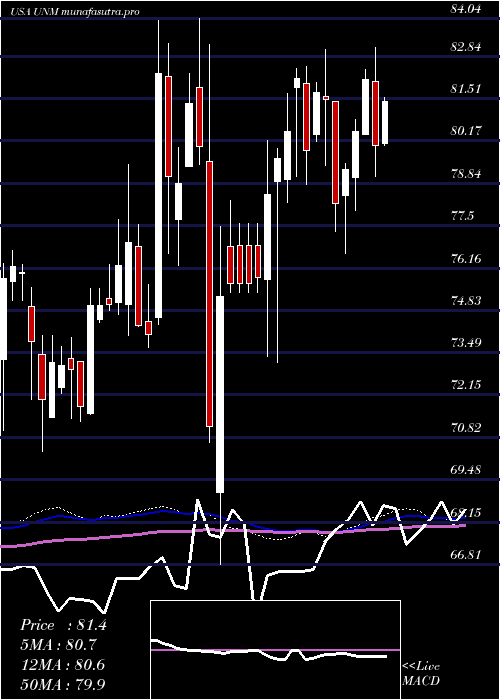
Task: Click the 'USA UNM munafasutra.pro' chart title
Action: coord(75,11)
